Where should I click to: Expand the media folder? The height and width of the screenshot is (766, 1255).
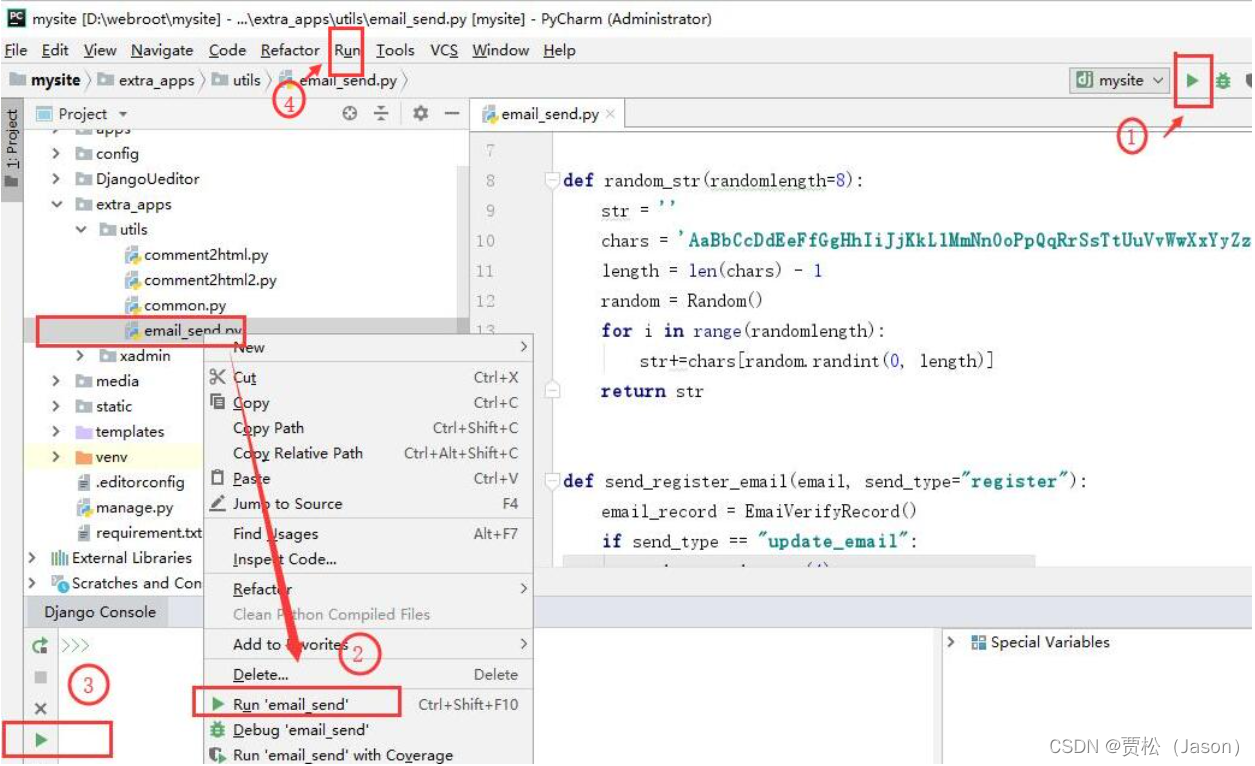(x=57, y=381)
